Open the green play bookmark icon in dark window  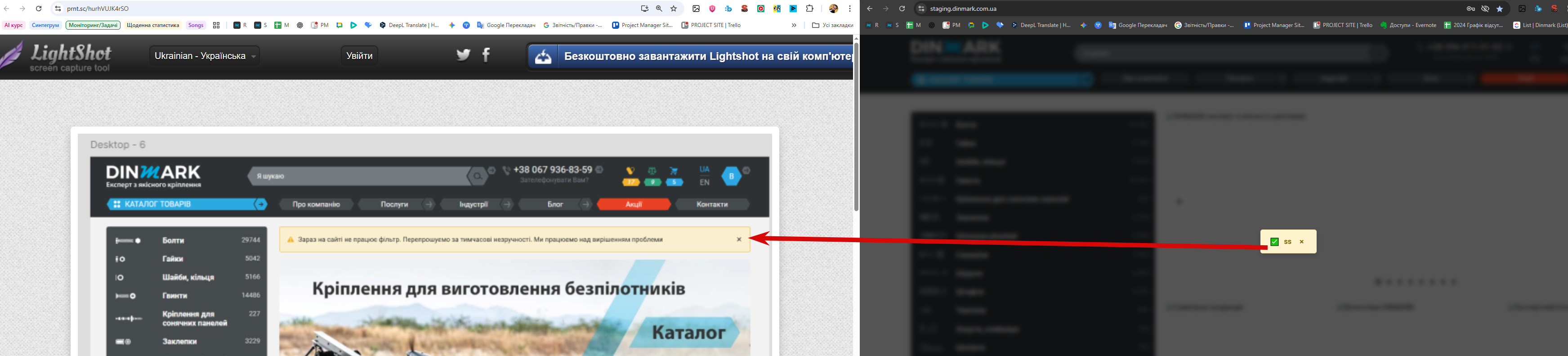click(986, 25)
